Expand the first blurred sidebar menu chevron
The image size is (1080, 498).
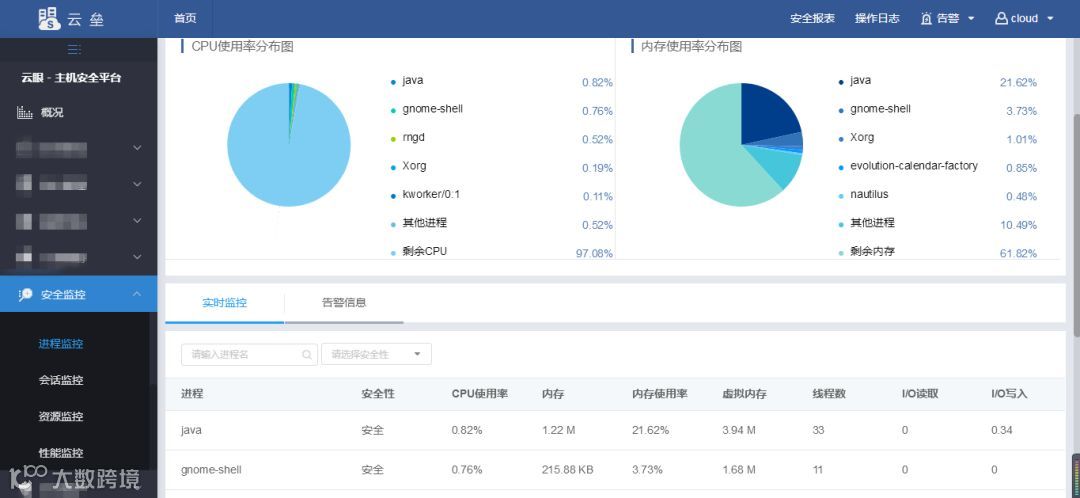[137, 147]
